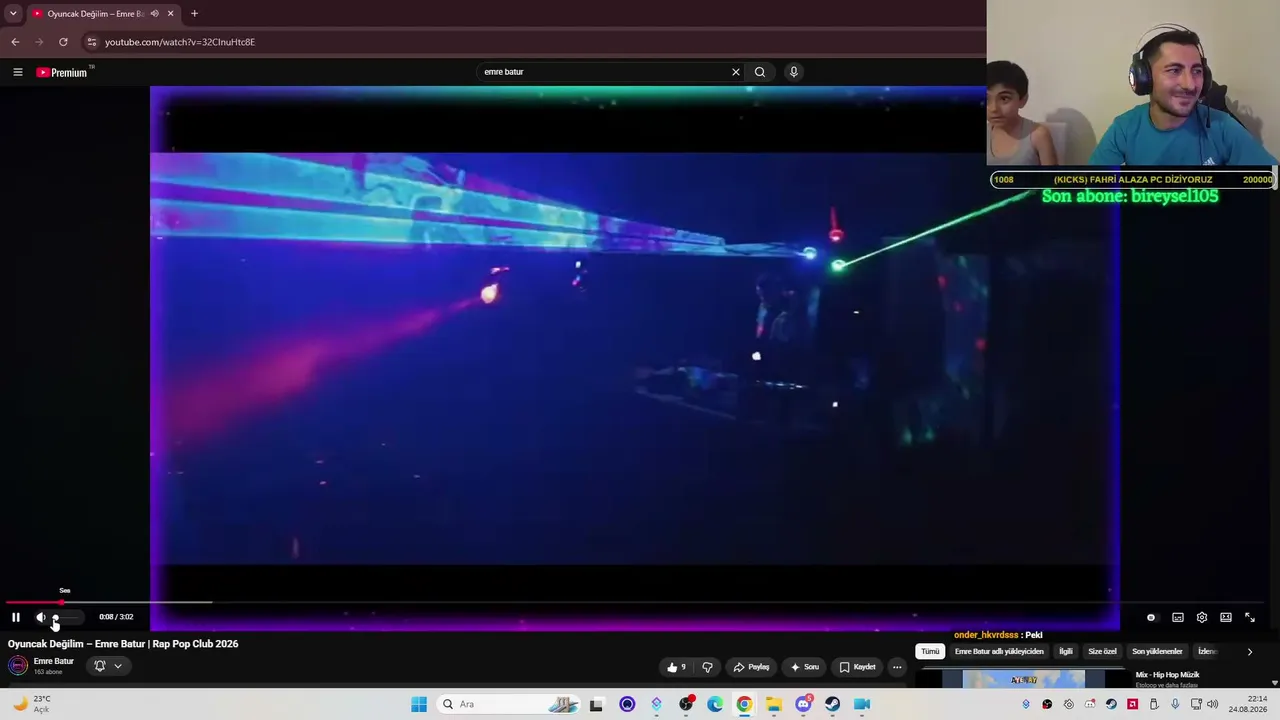
Task: Select 'Emre Batur adlı yükleyiciden' chip
Action: click(x=999, y=651)
